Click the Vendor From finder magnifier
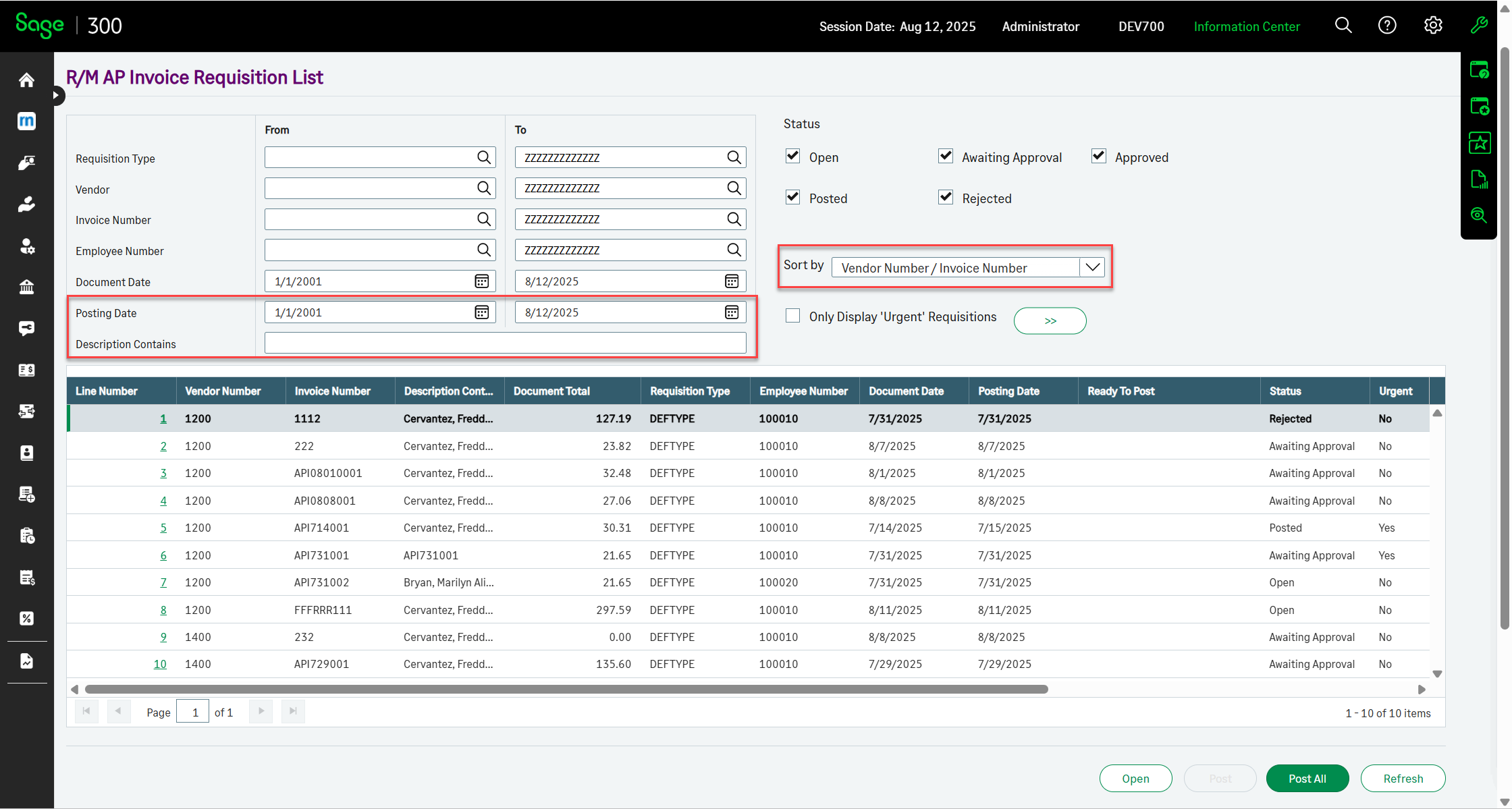1512x809 pixels. pos(484,188)
